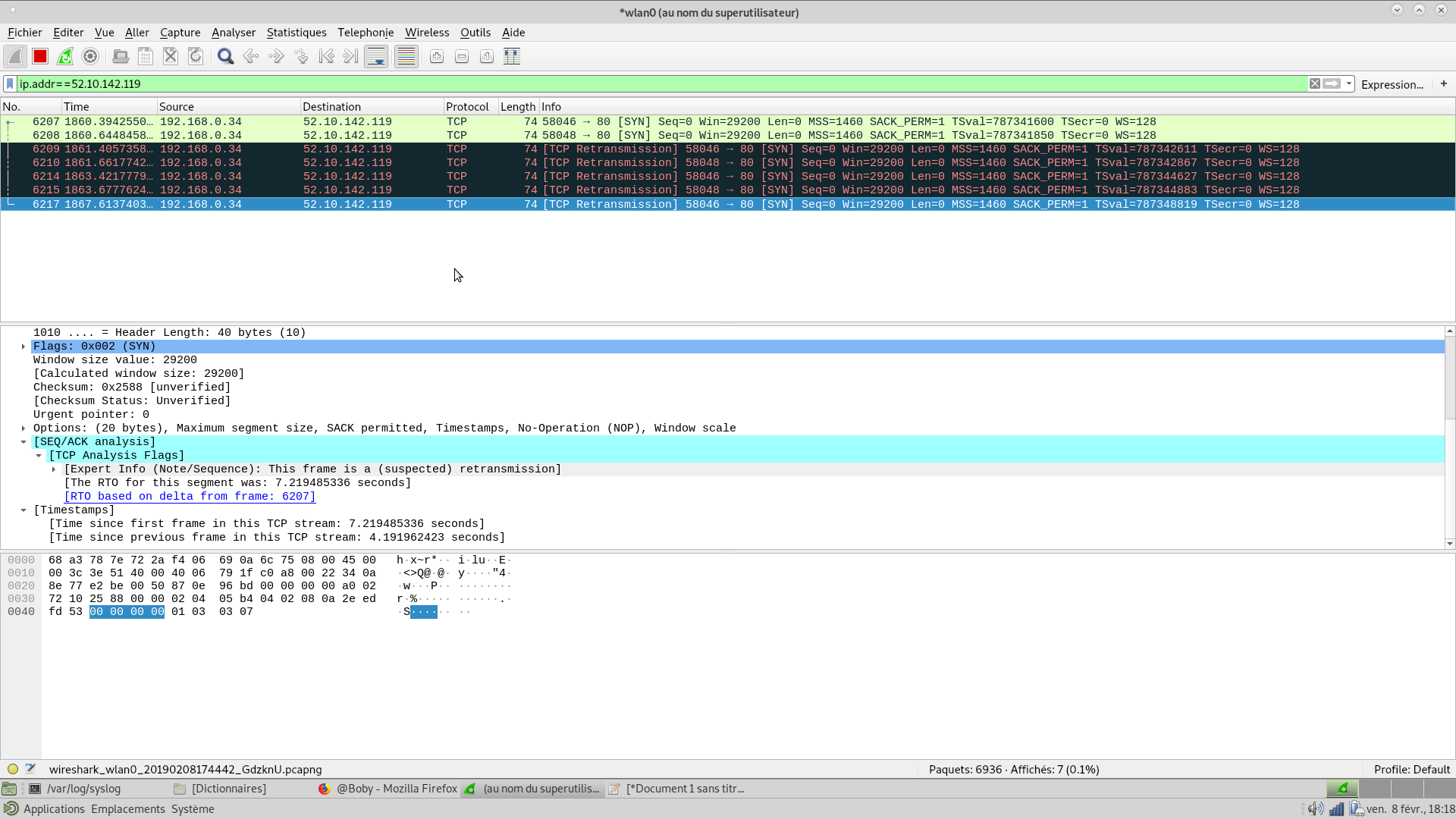The image size is (1456, 819).
Task: Go to specified packet icon
Action: 301,56
